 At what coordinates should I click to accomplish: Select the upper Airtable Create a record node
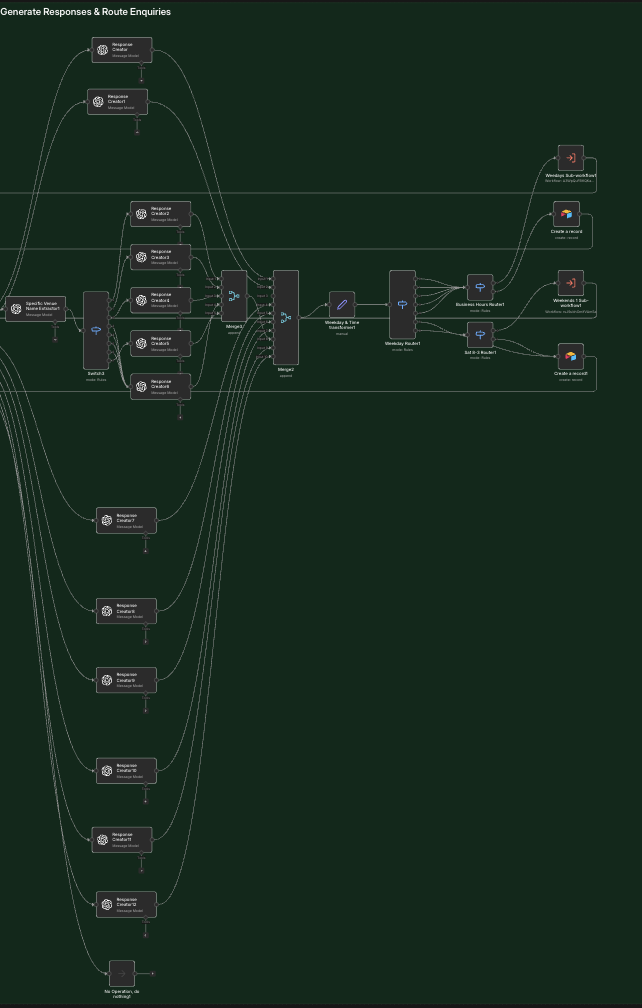click(566, 214)
